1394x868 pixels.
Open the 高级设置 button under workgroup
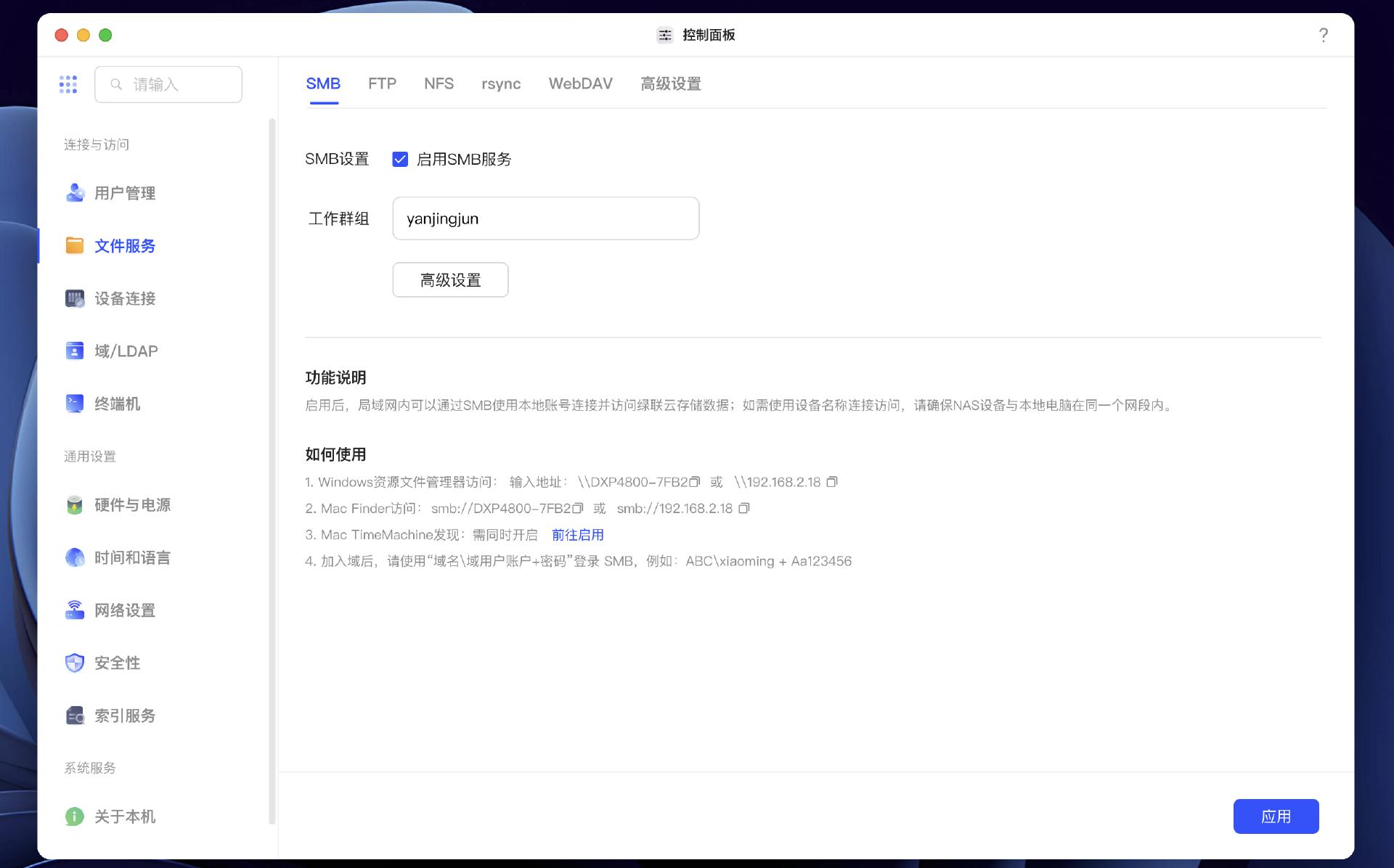point(450,280)
